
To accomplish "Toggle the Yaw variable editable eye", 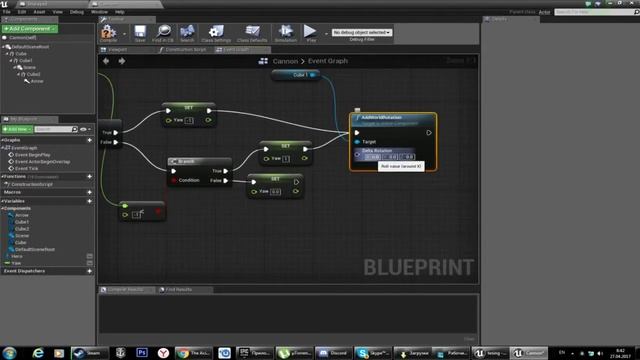I will point(89,263).
